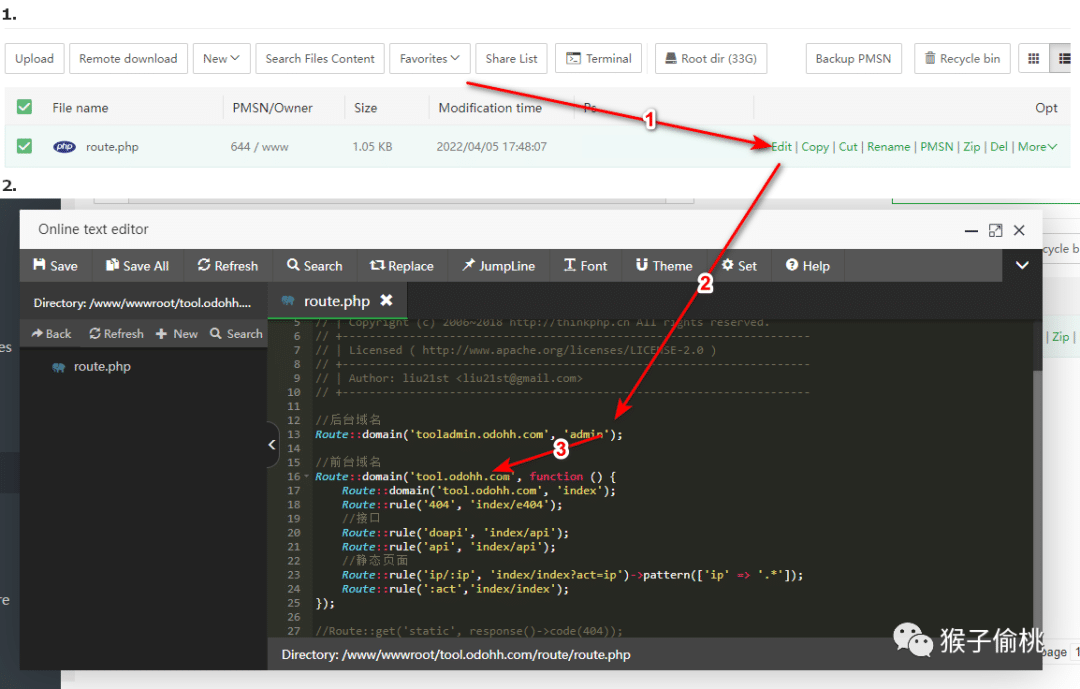Open the Replace tool in editor

point(401,266)
